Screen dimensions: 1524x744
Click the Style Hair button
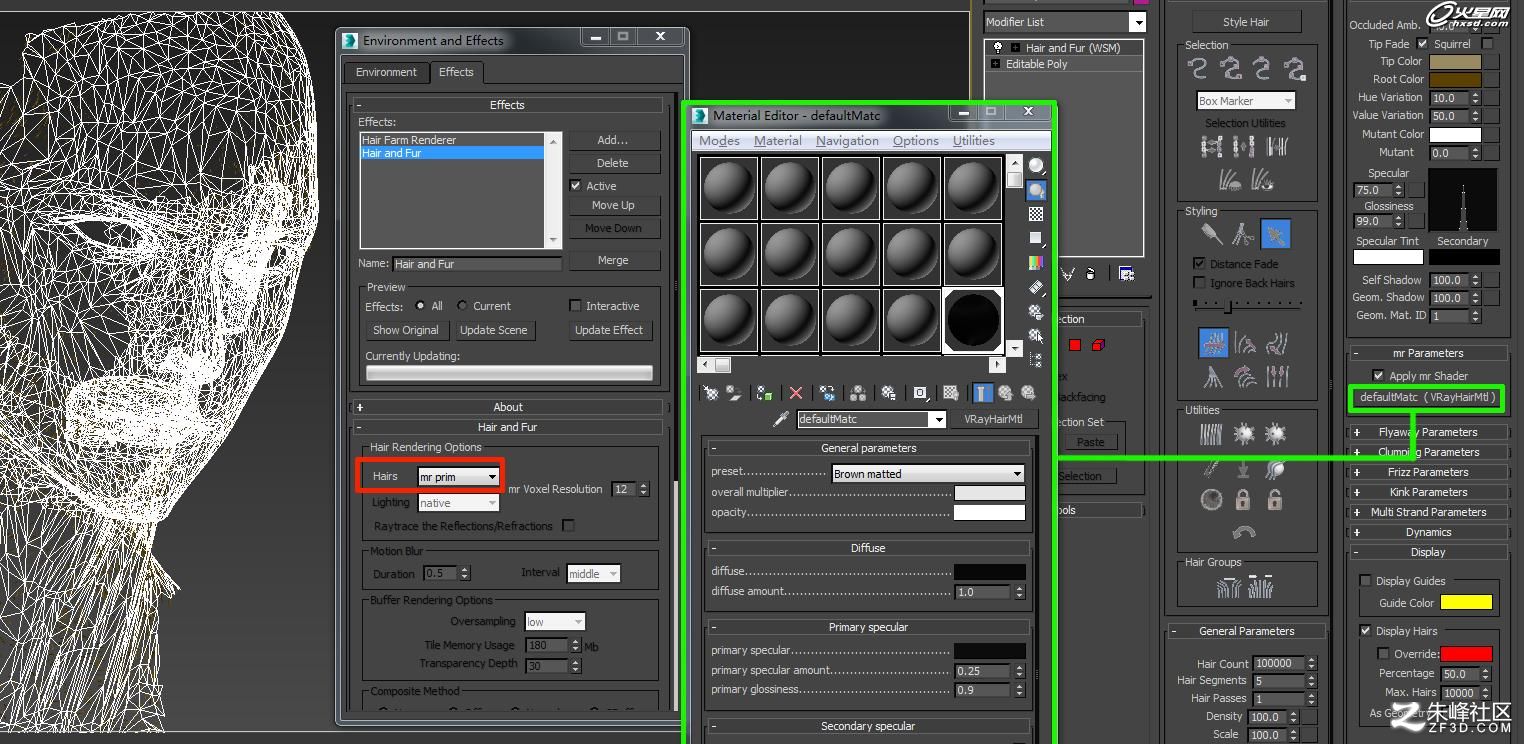tap(1246, 22)
